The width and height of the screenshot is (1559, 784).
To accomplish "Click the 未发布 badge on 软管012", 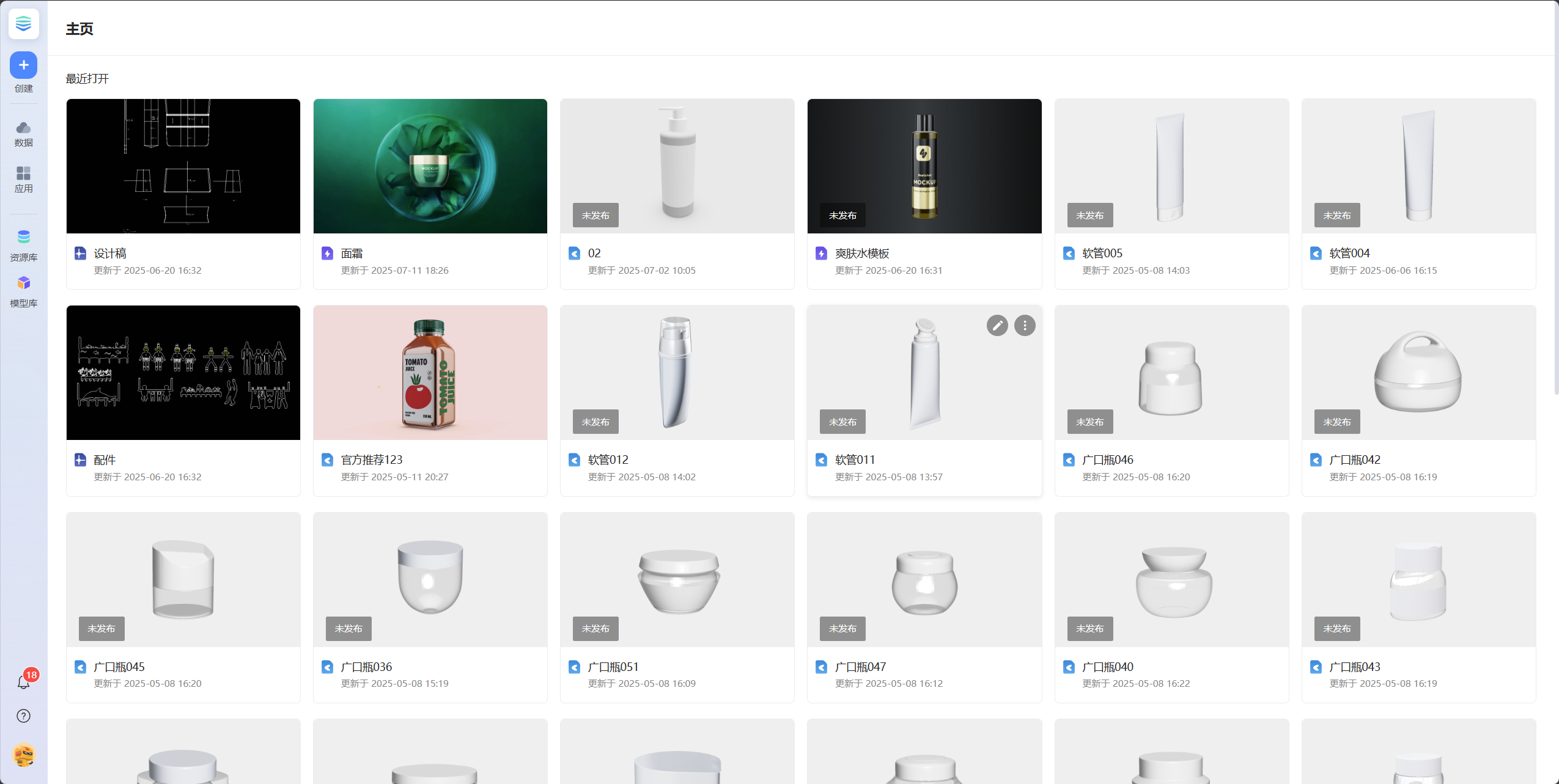I will (595, 422).
